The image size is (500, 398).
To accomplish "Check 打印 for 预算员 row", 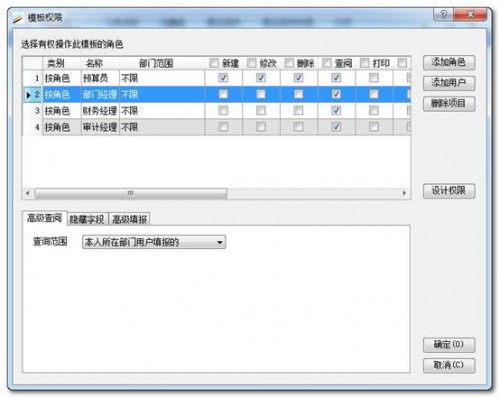I will pos(374,78).
